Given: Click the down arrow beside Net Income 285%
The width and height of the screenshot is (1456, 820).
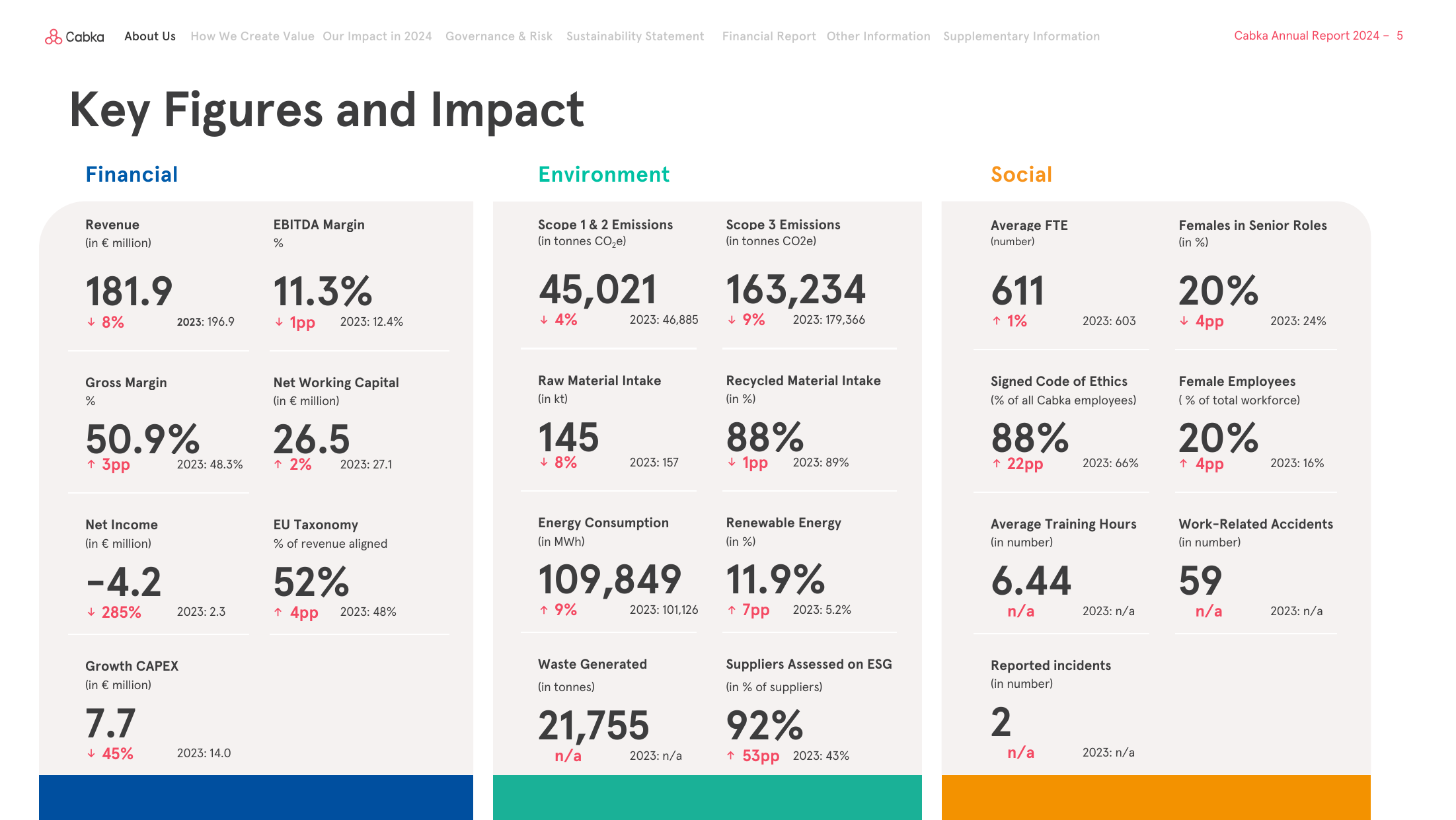Looking at the screenshot, I should [x=91, y=613].
